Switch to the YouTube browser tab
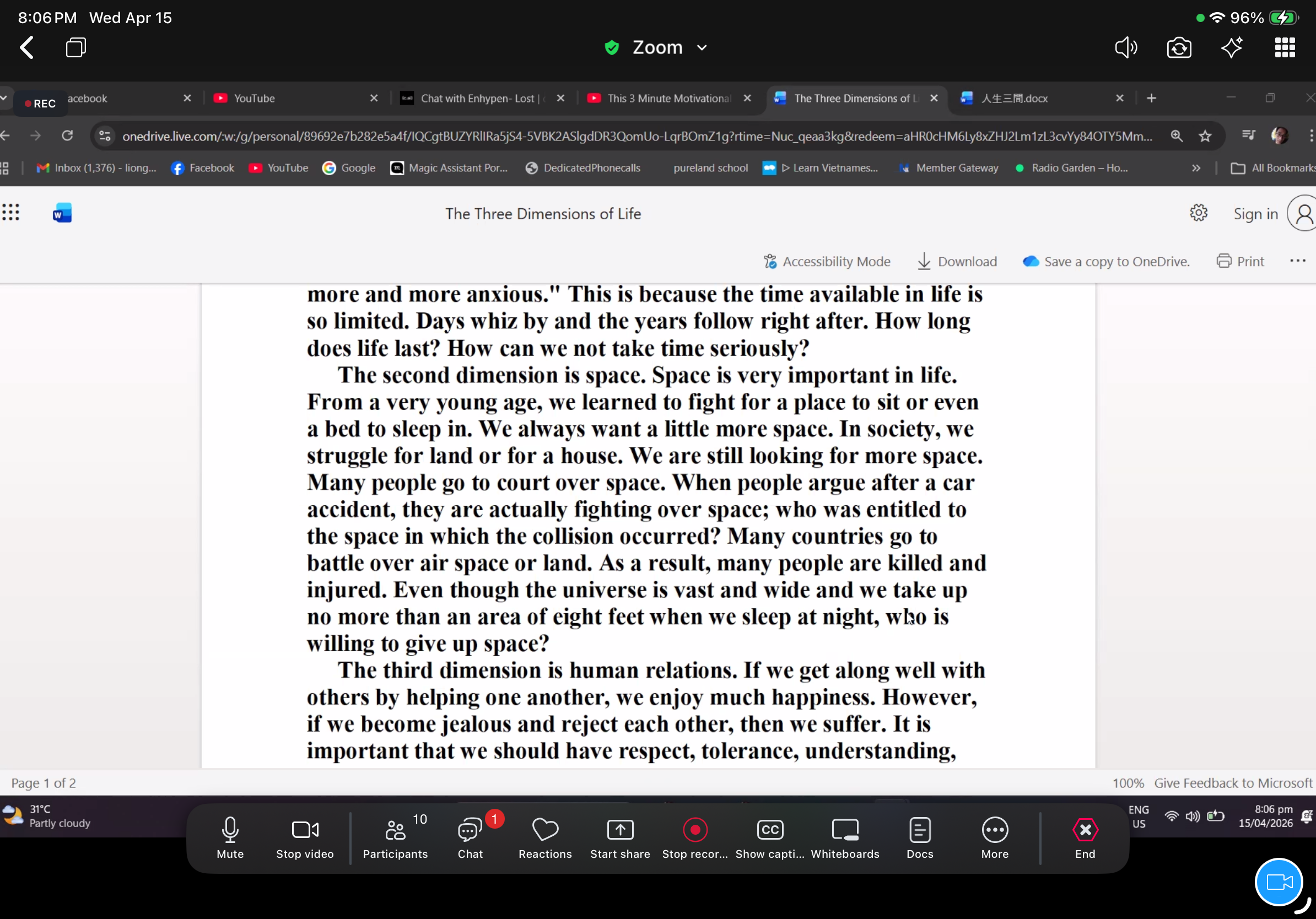Image resolution: width=1316 pixels, height=919 pixels. tap(255, 99)
